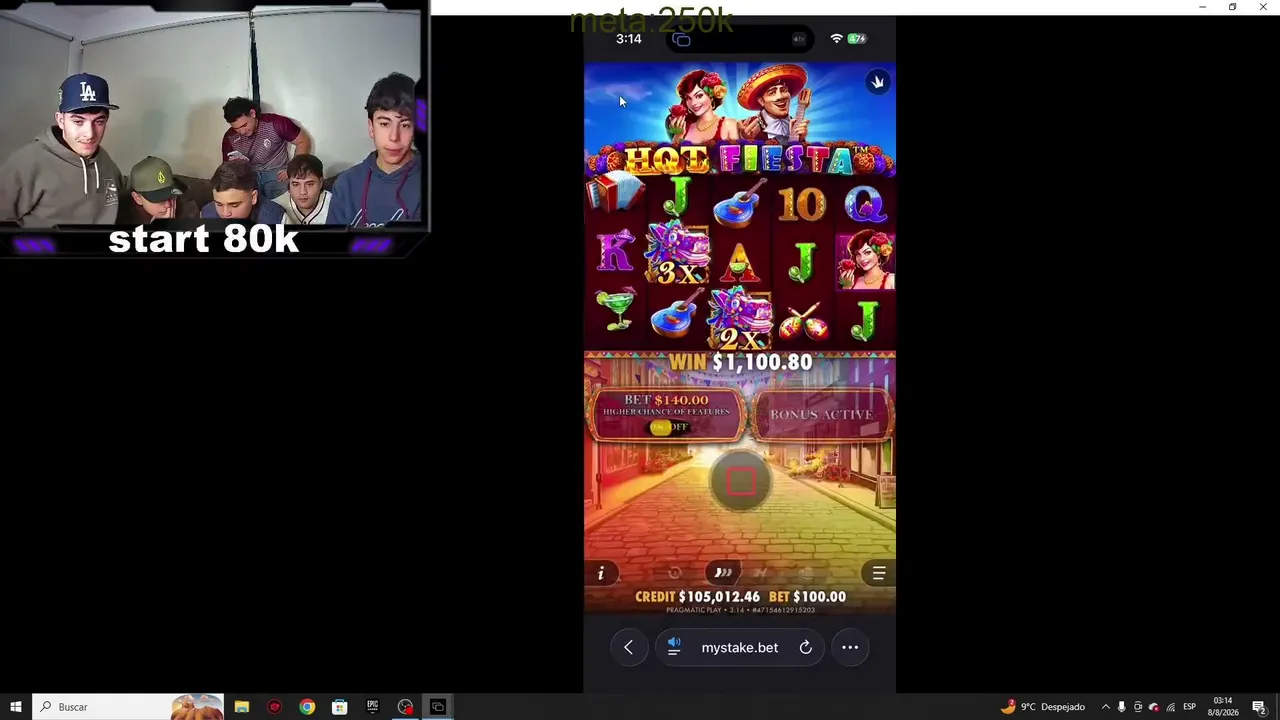
Task: Click the phone battery indicator
Action: 857,39
